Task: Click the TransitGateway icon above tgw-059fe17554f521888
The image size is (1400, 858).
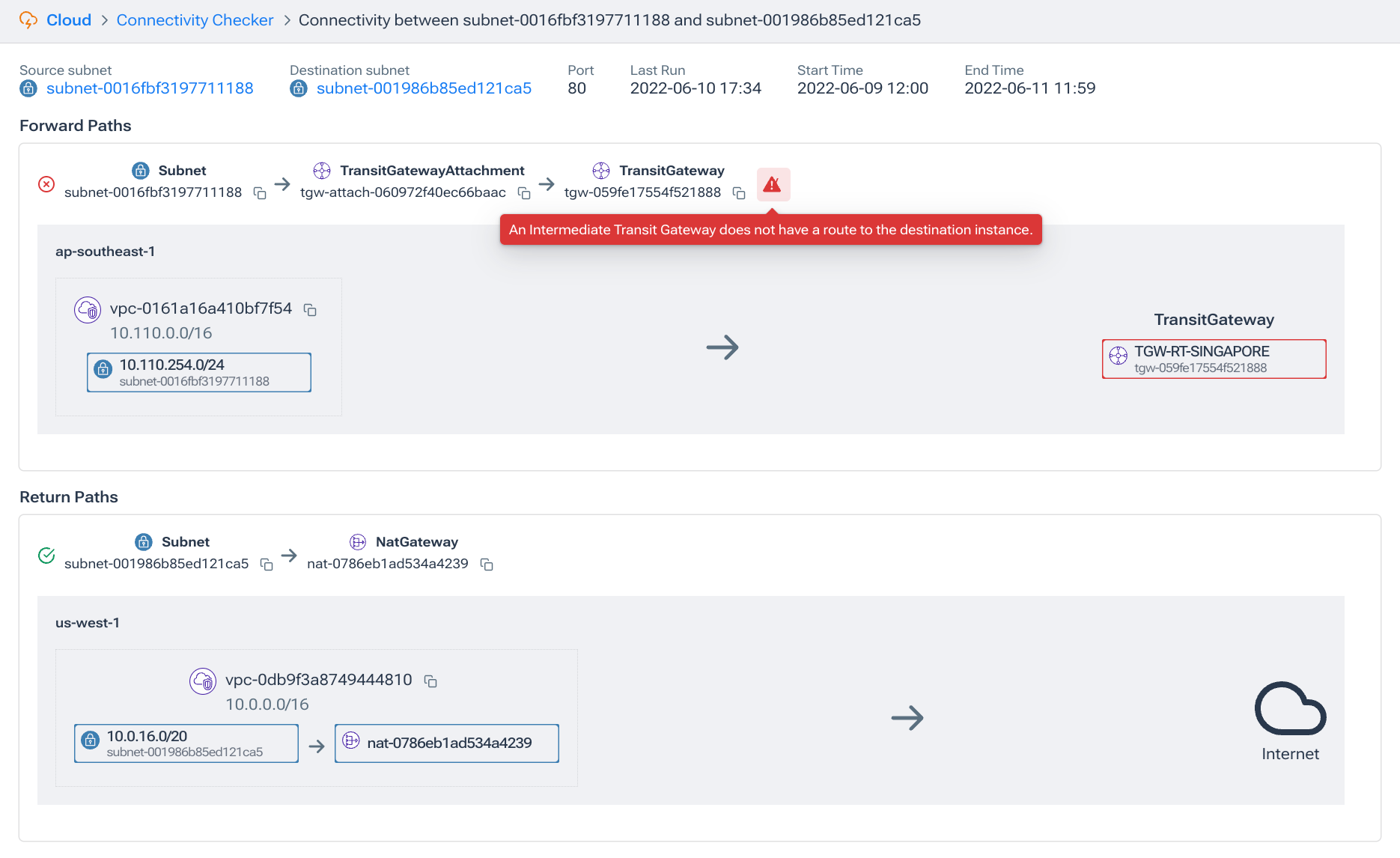Action: coord(601,171)
